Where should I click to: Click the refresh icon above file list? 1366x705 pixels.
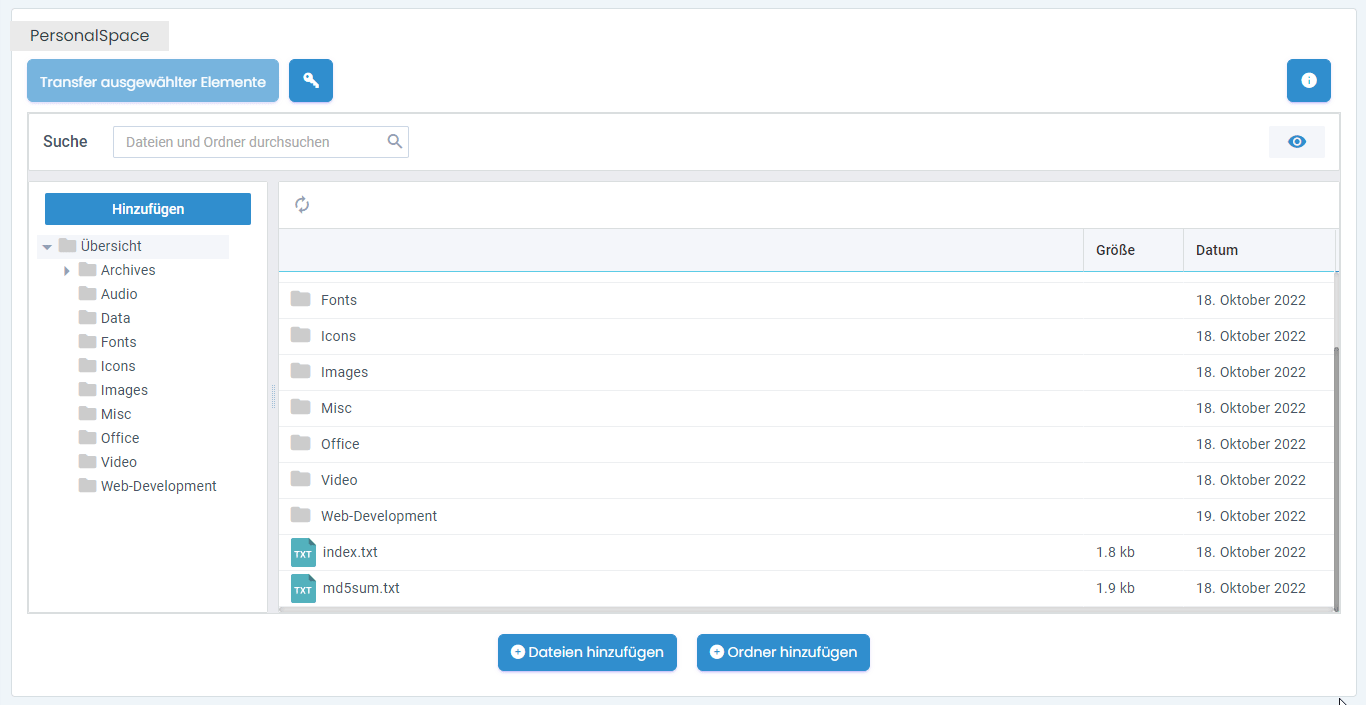[302, 205]
